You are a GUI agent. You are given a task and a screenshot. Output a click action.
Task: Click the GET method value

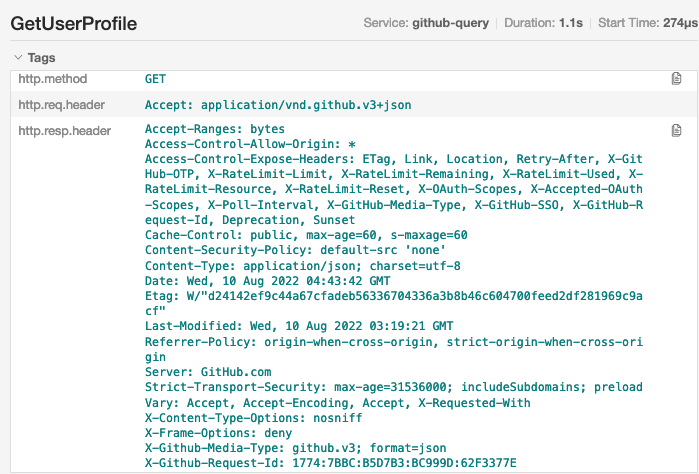(155, 78)
